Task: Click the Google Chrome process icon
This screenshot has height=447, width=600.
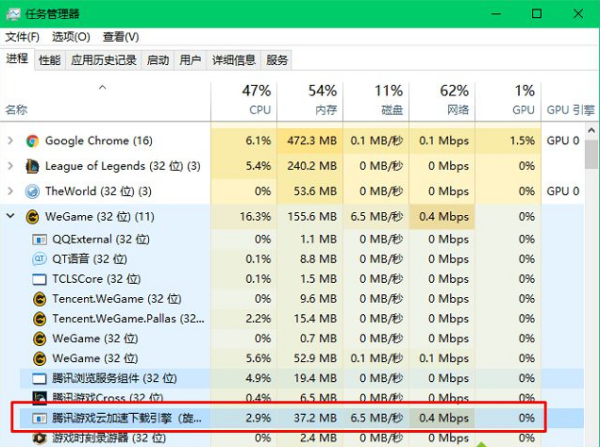Action: 33,141
